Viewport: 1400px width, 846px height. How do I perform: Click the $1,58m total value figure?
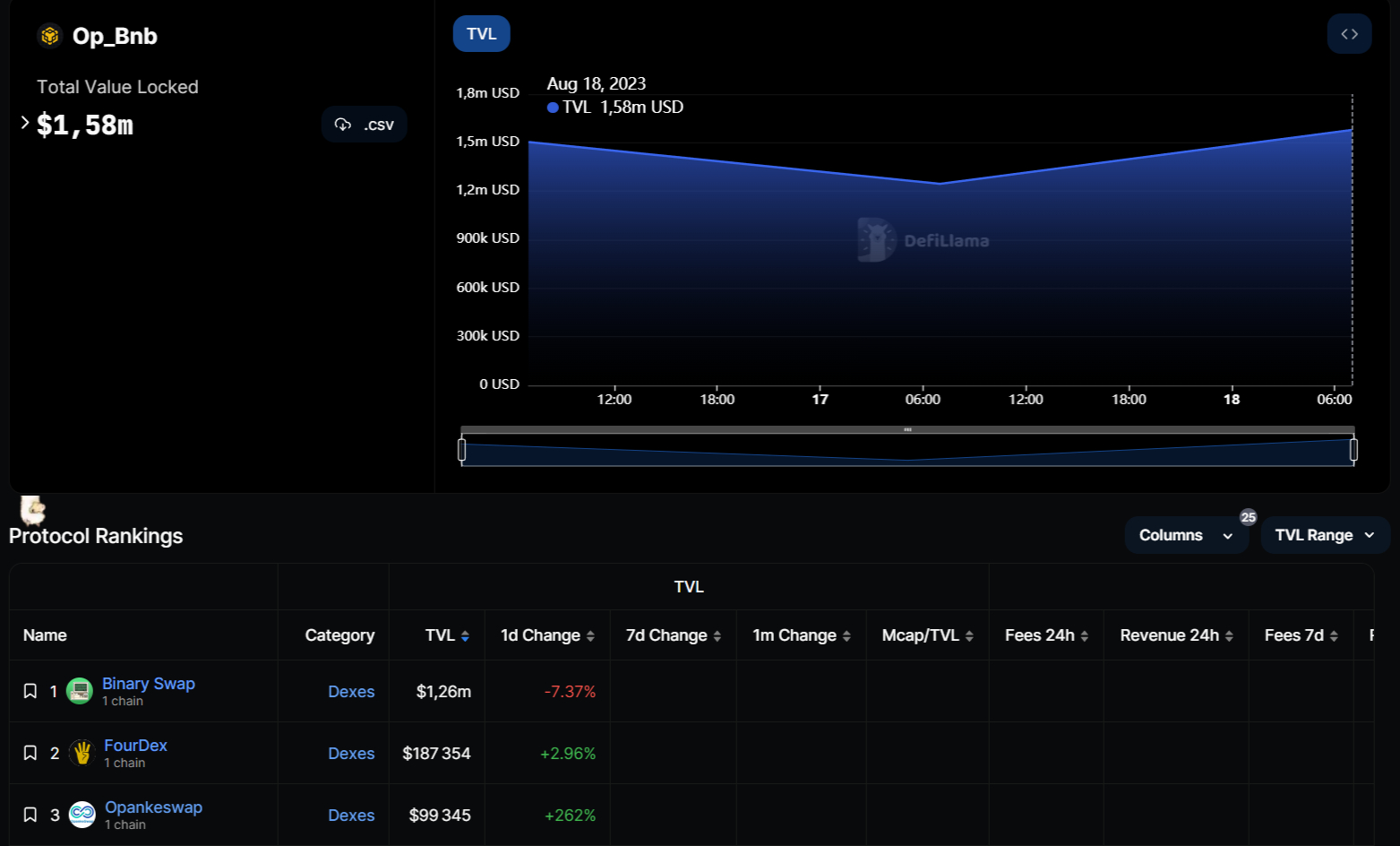(85, 125)
